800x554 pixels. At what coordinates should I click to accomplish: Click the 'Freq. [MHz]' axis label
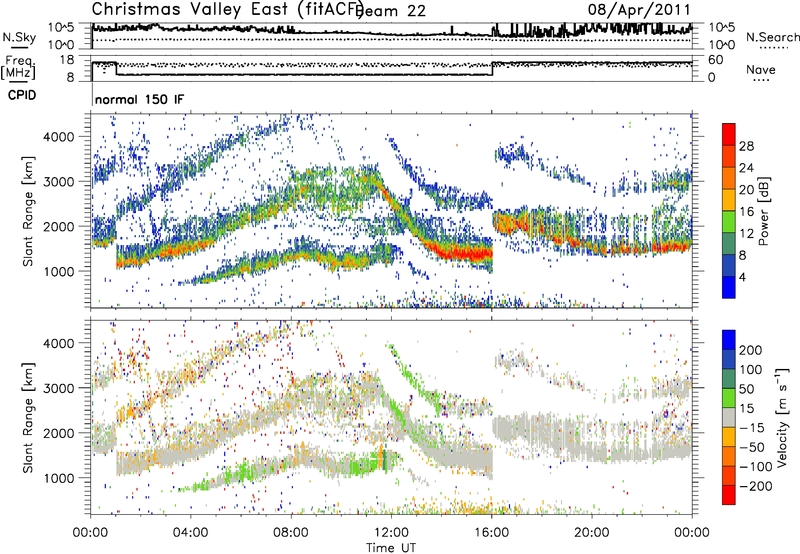click(x=18, y=67)
